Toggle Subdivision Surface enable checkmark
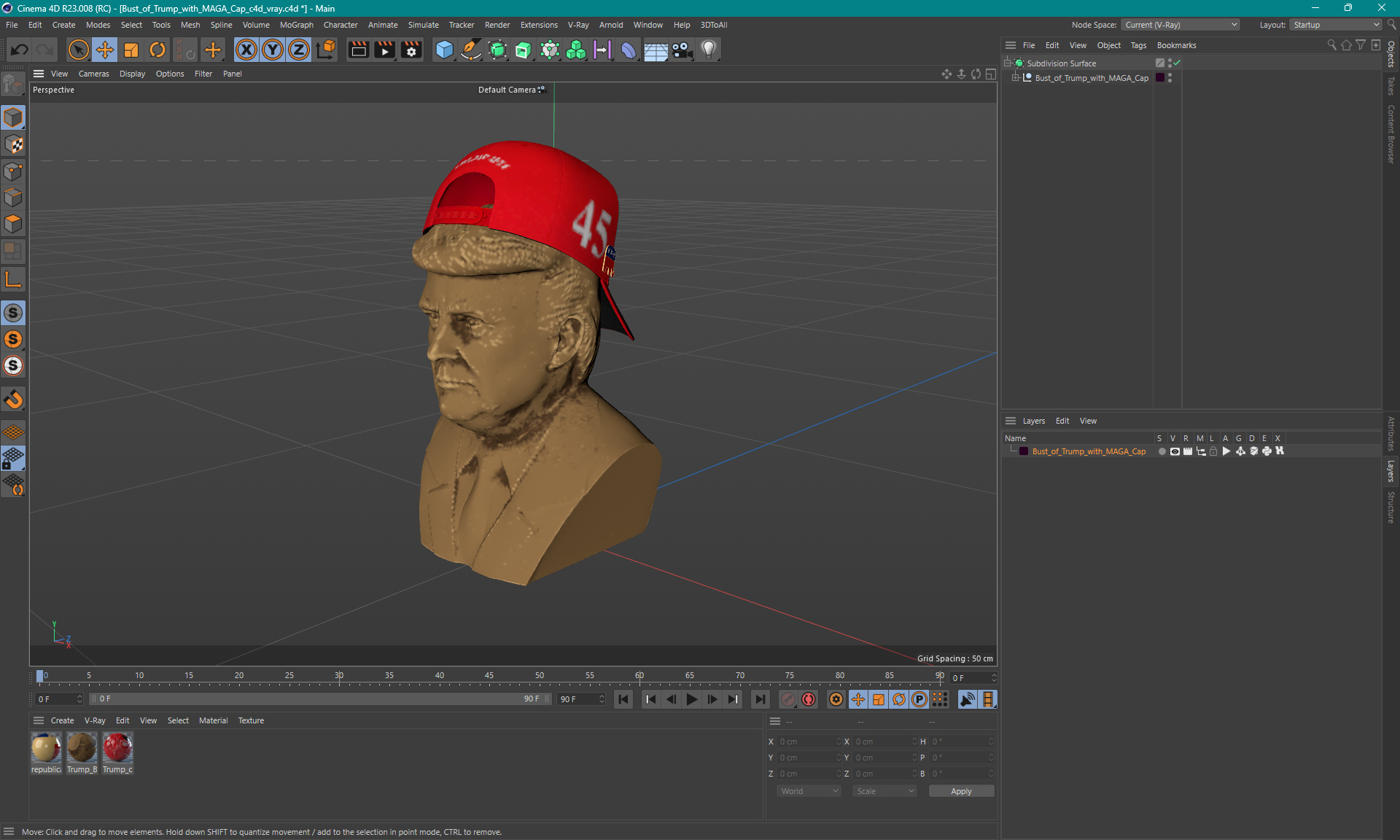The width and height of the screenshot is (1400, 840). 1177,63
